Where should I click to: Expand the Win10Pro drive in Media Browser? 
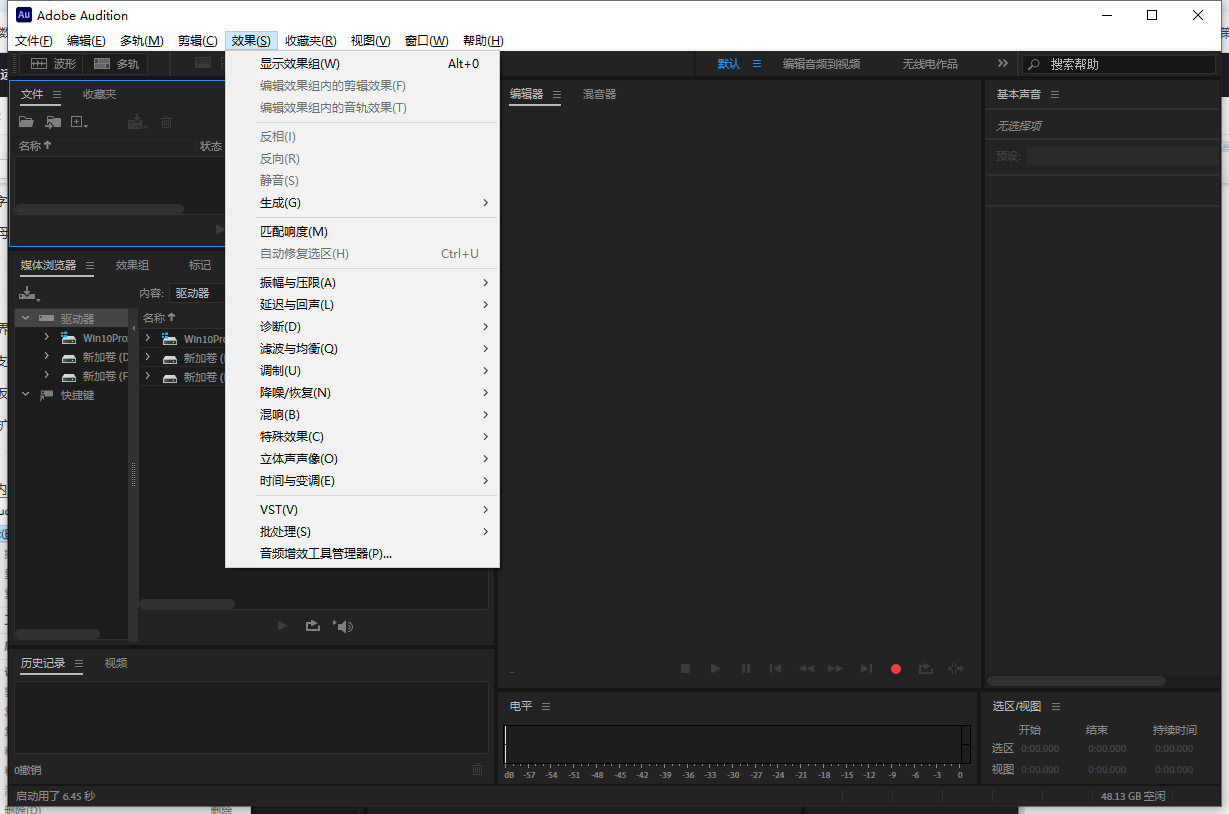[x=45, y=338]
